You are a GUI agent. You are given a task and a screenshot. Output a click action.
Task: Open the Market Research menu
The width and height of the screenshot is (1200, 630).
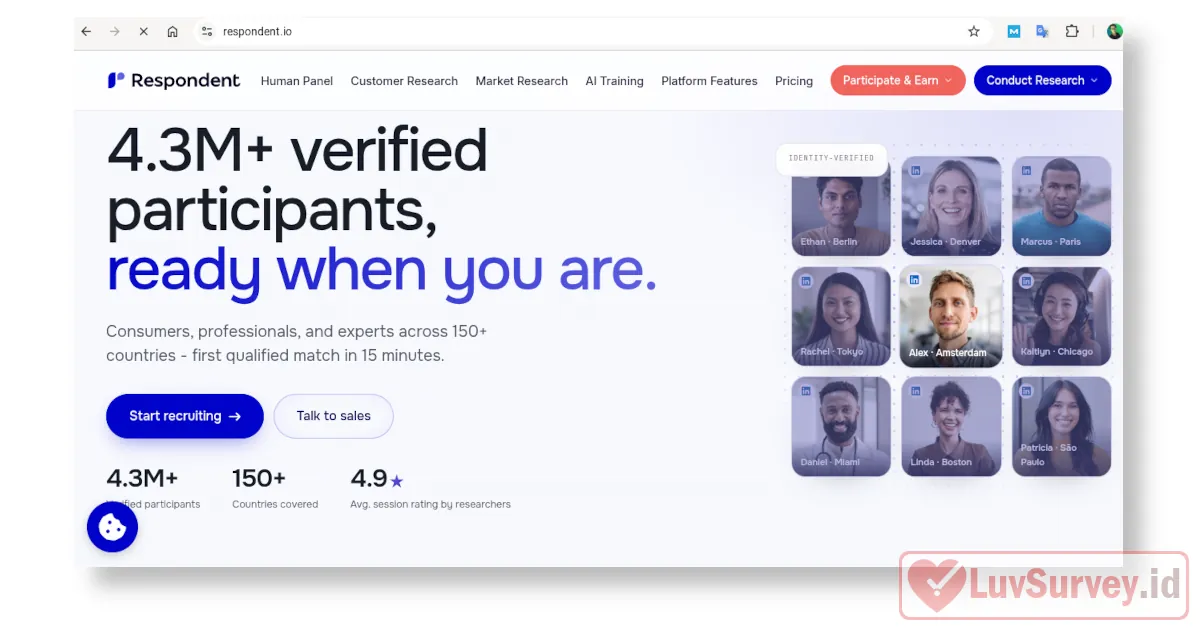[521, 81]
